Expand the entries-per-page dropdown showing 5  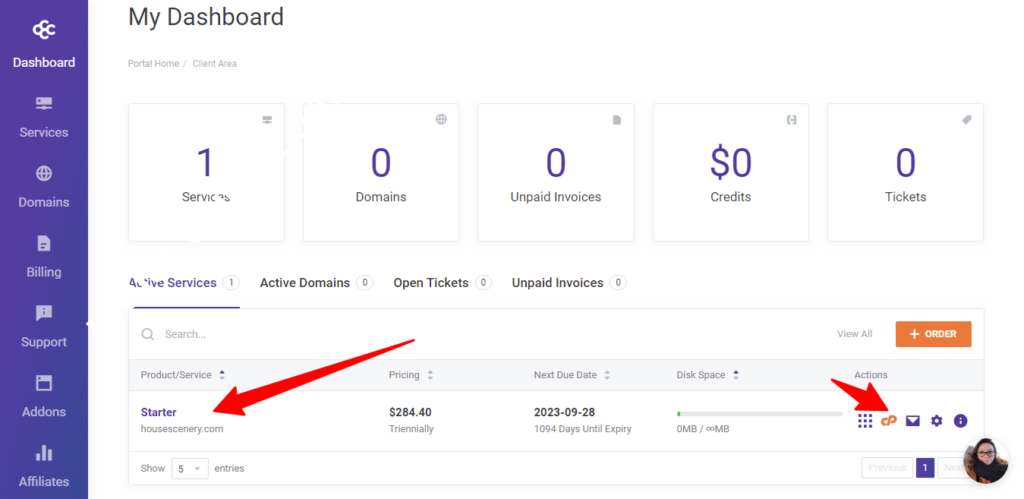point(189,468)
